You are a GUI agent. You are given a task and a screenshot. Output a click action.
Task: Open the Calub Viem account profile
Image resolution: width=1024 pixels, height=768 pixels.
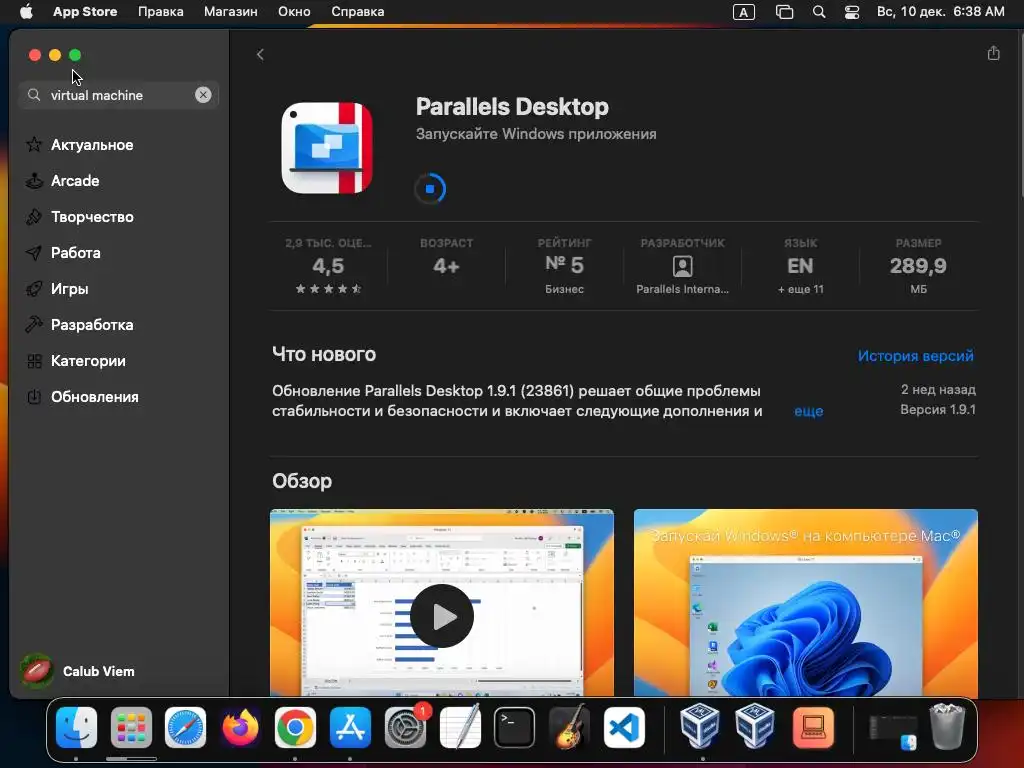pyautogui.click(x=78, y=671)
